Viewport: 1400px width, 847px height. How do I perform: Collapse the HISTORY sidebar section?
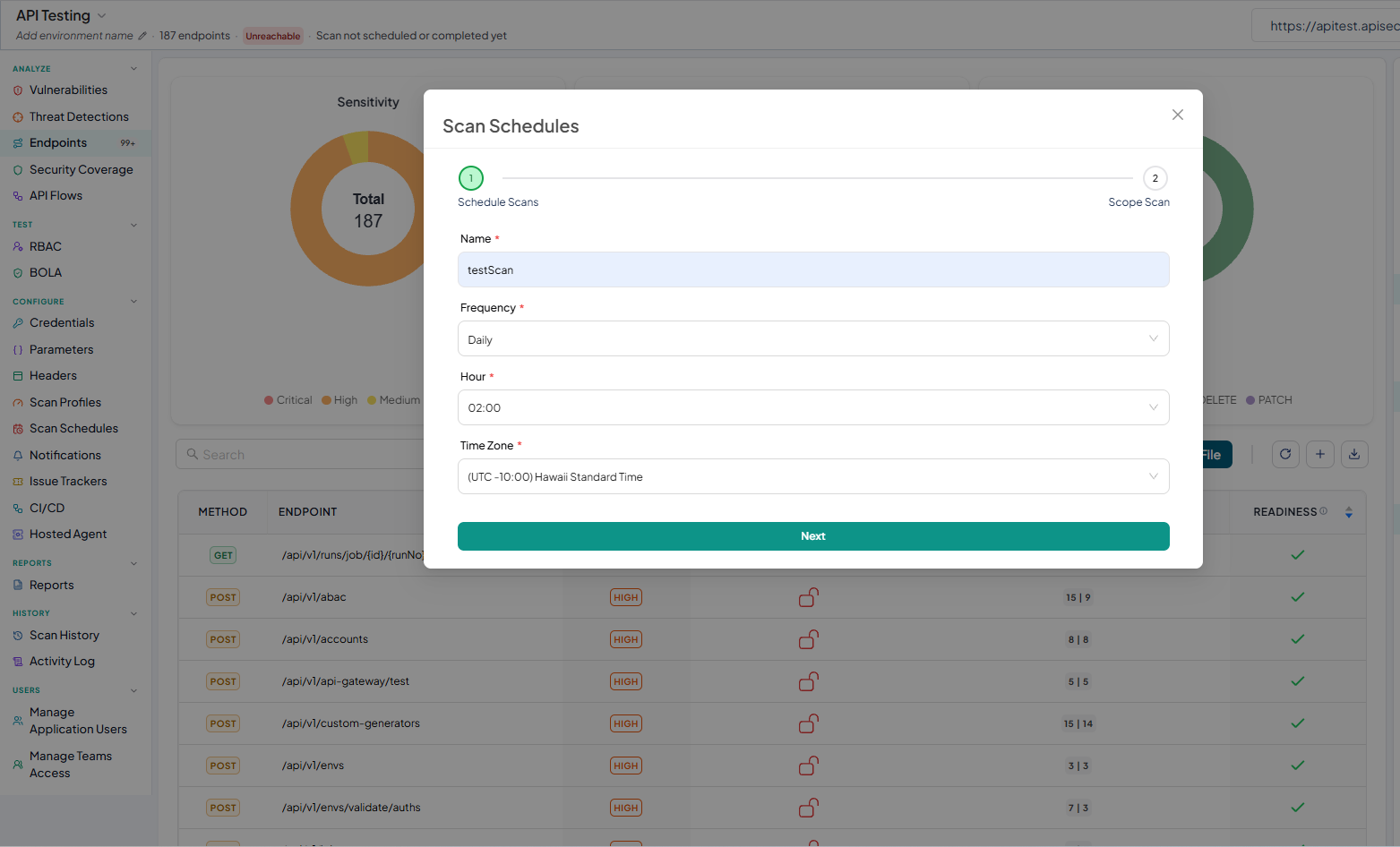click(133, 613)
